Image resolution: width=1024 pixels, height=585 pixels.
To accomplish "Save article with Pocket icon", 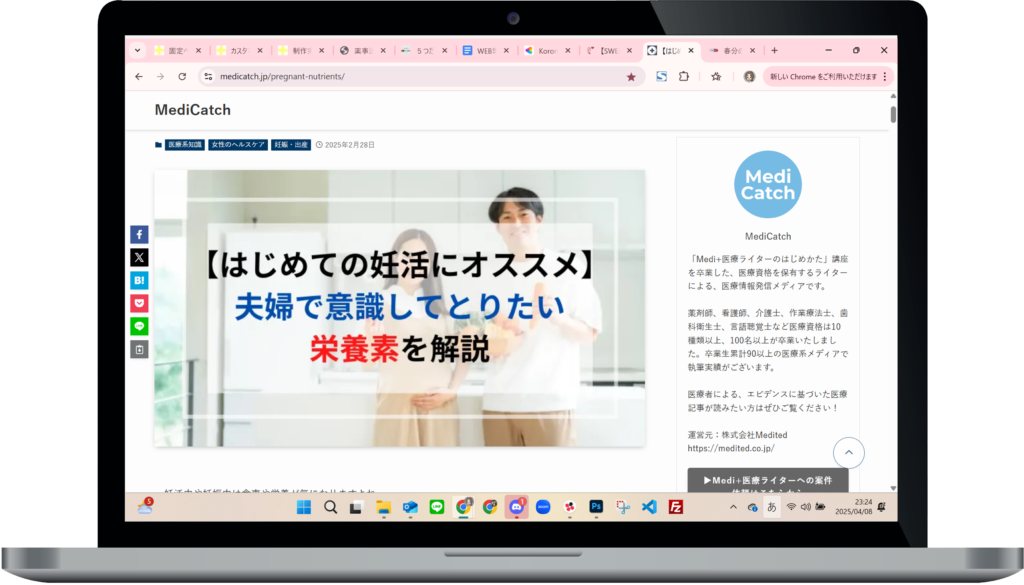I will click(139, 303).
